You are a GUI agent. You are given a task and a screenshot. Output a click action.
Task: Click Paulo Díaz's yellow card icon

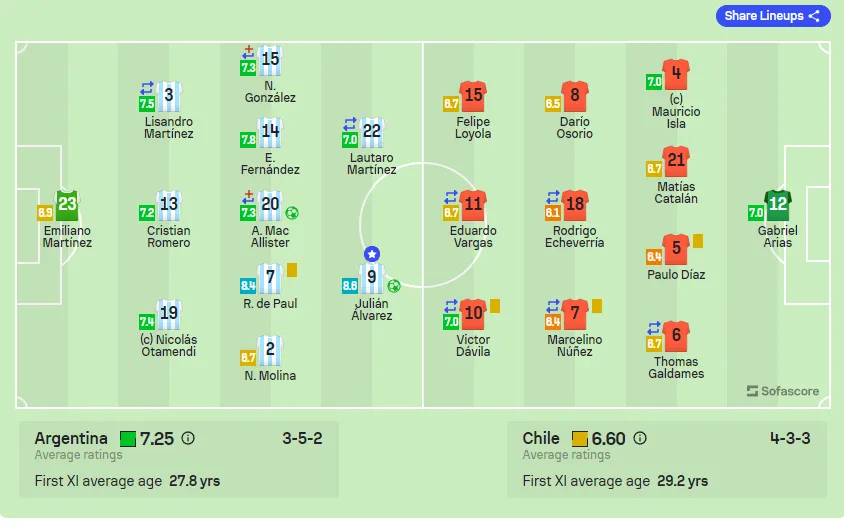(x=698, y=241)
